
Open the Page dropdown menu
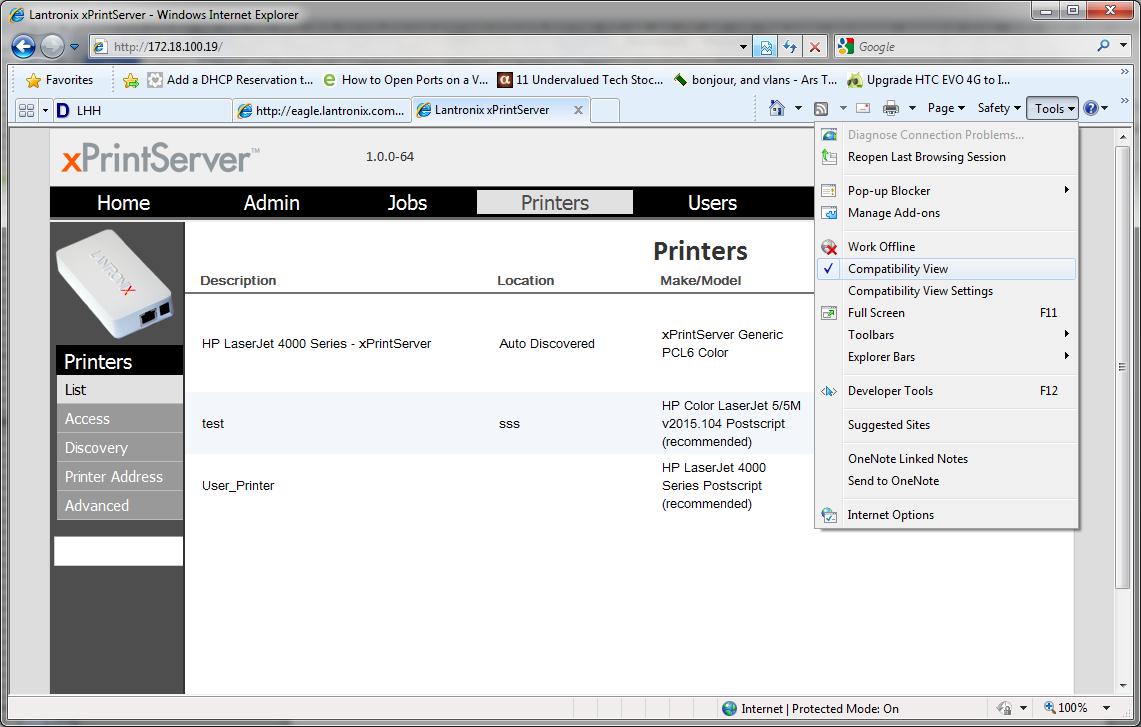pyautogui.click(x=945, y=109)
